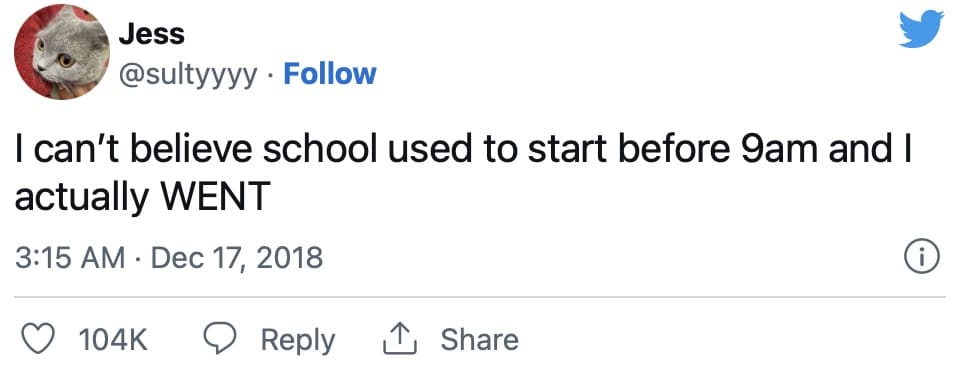Click the display name Jess
This screenshot has height=374, width=960.
click(151, 34)
